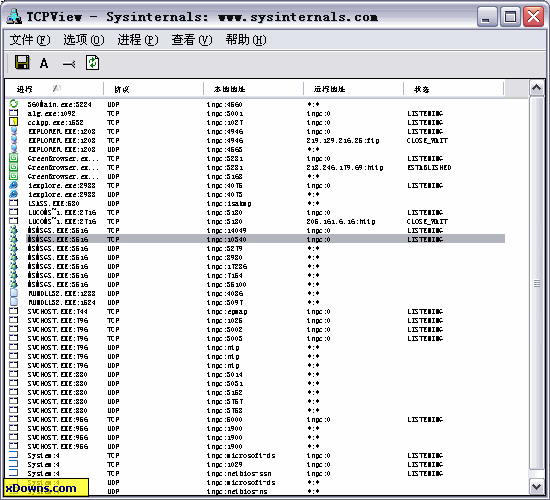Click local address npc:10540 in highlighted row
This screenshot has height=500, width=550.
click(227, 239)
